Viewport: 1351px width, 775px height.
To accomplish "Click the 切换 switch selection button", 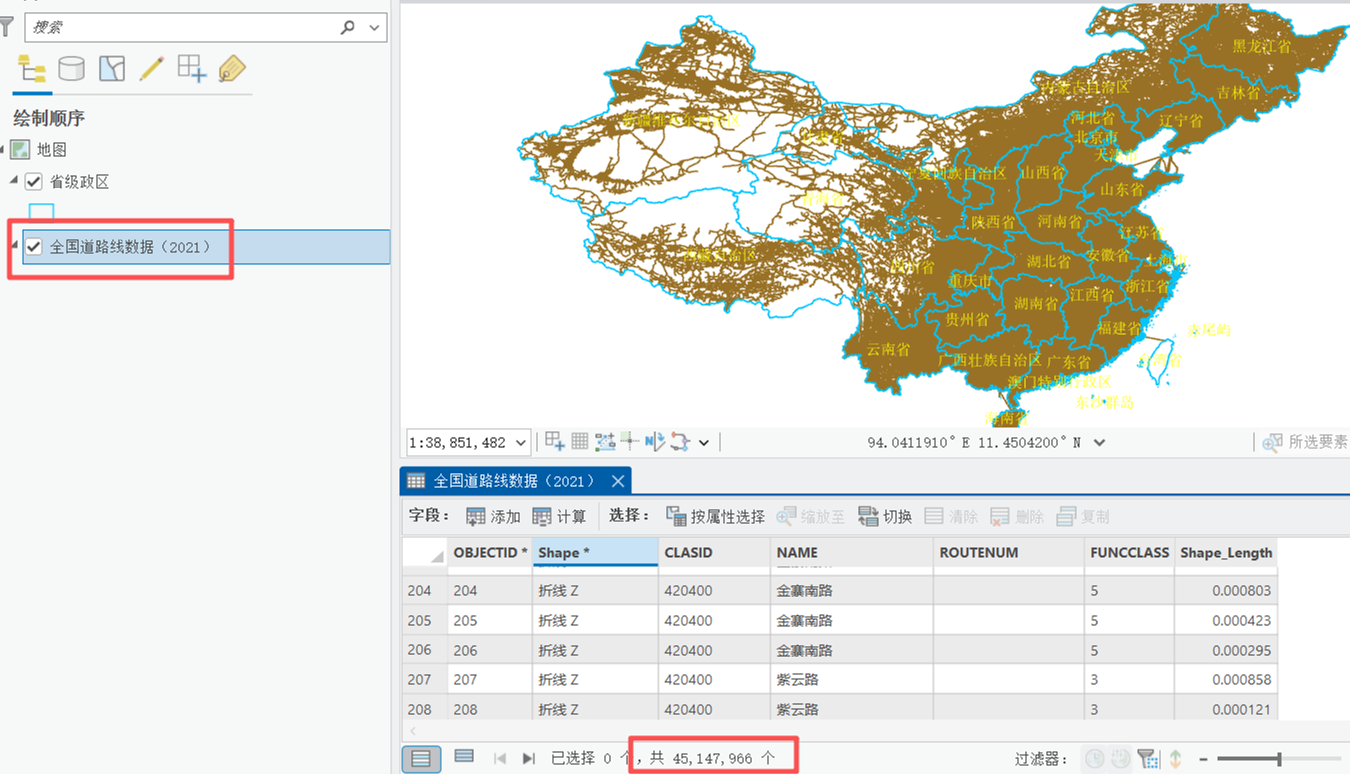I will [885, 517].
